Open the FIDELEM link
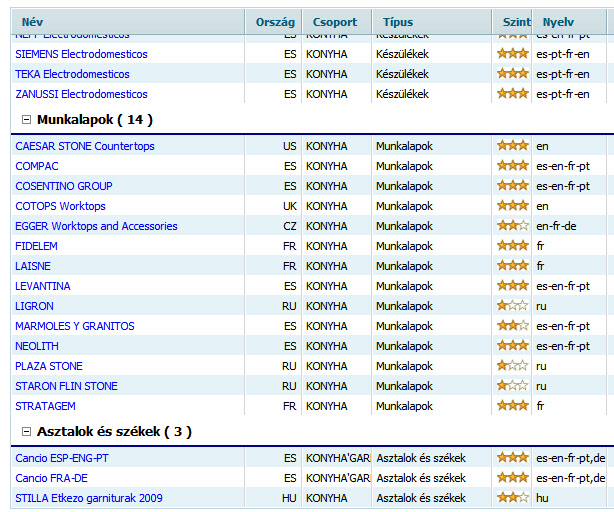 click(36, 246)
